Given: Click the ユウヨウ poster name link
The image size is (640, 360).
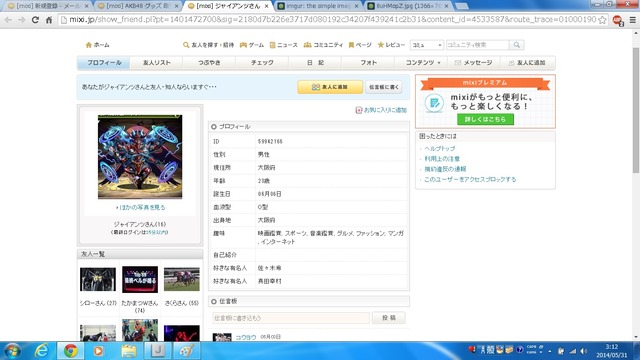Looking at the screenshot, I should (x=246, y=337).
